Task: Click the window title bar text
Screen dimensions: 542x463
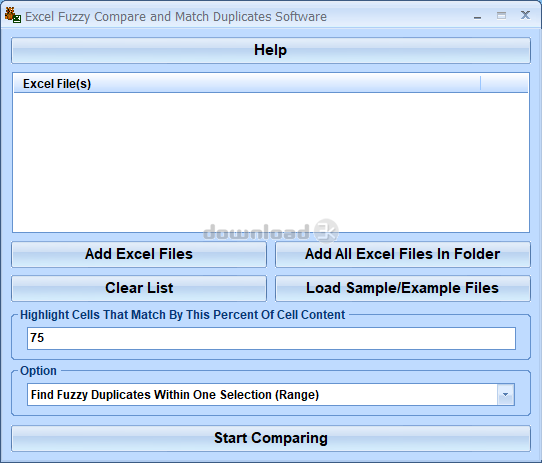Action: 176,17
